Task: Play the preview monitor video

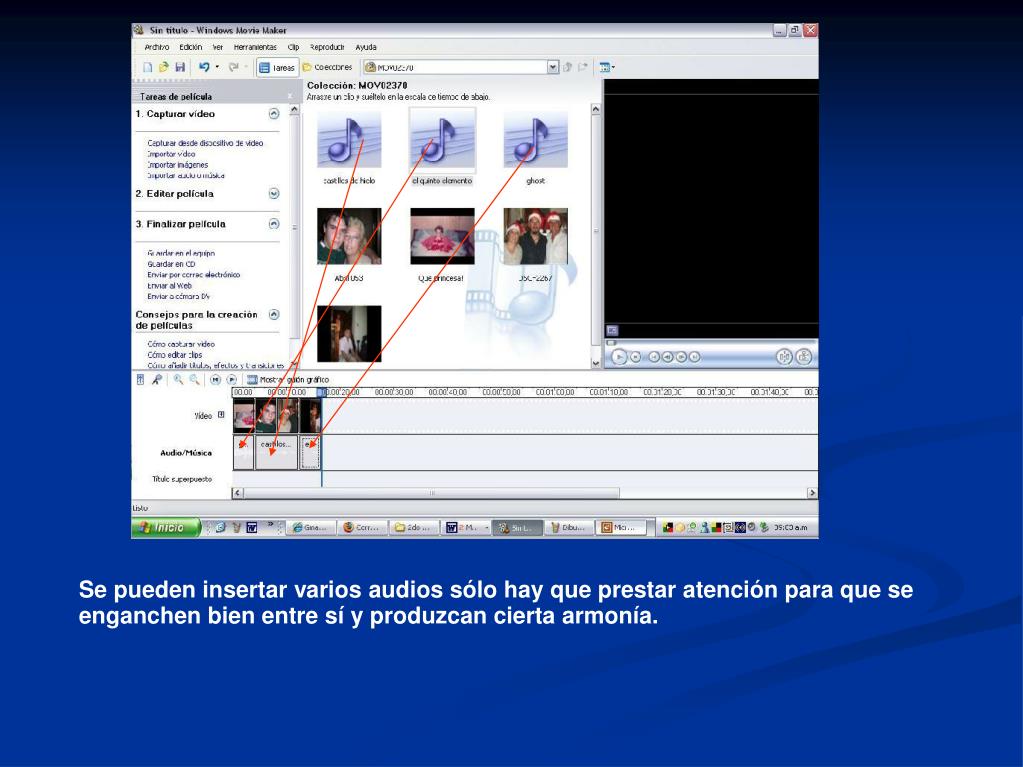Action: 620,356
